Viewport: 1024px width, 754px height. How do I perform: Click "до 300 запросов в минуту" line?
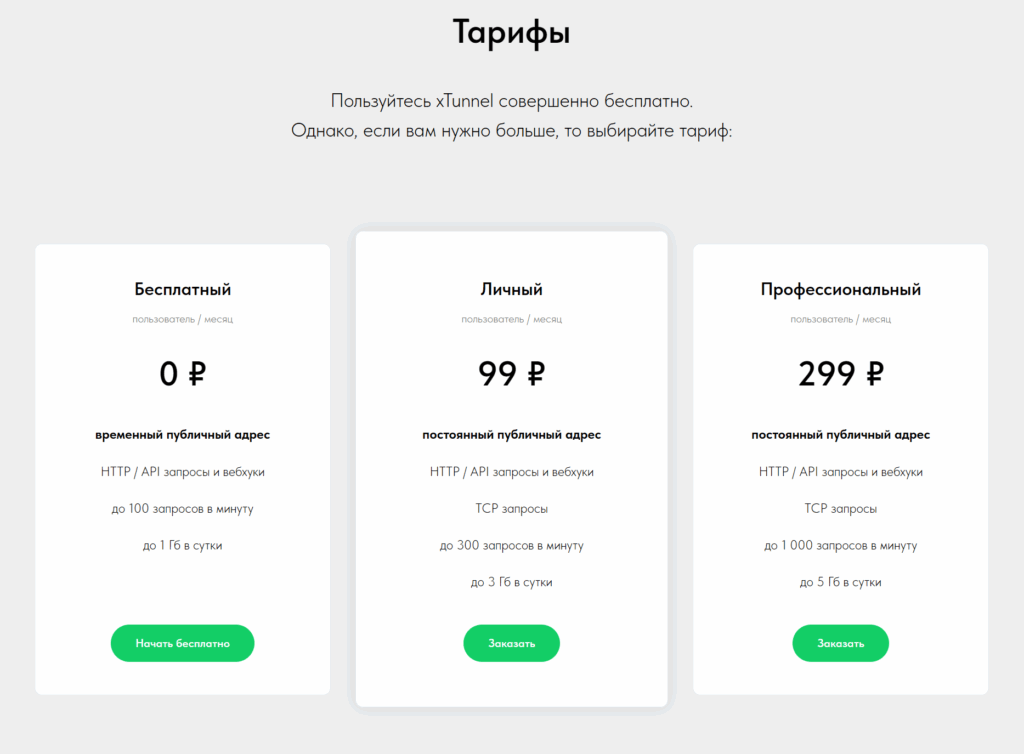[x=511, y=545]
